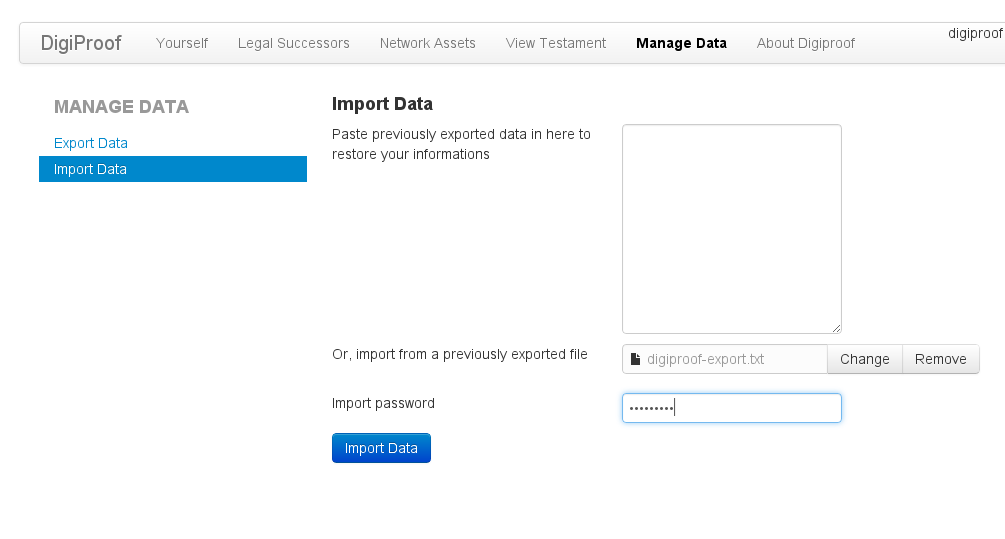Remove the selected export file

coord(940,359)
